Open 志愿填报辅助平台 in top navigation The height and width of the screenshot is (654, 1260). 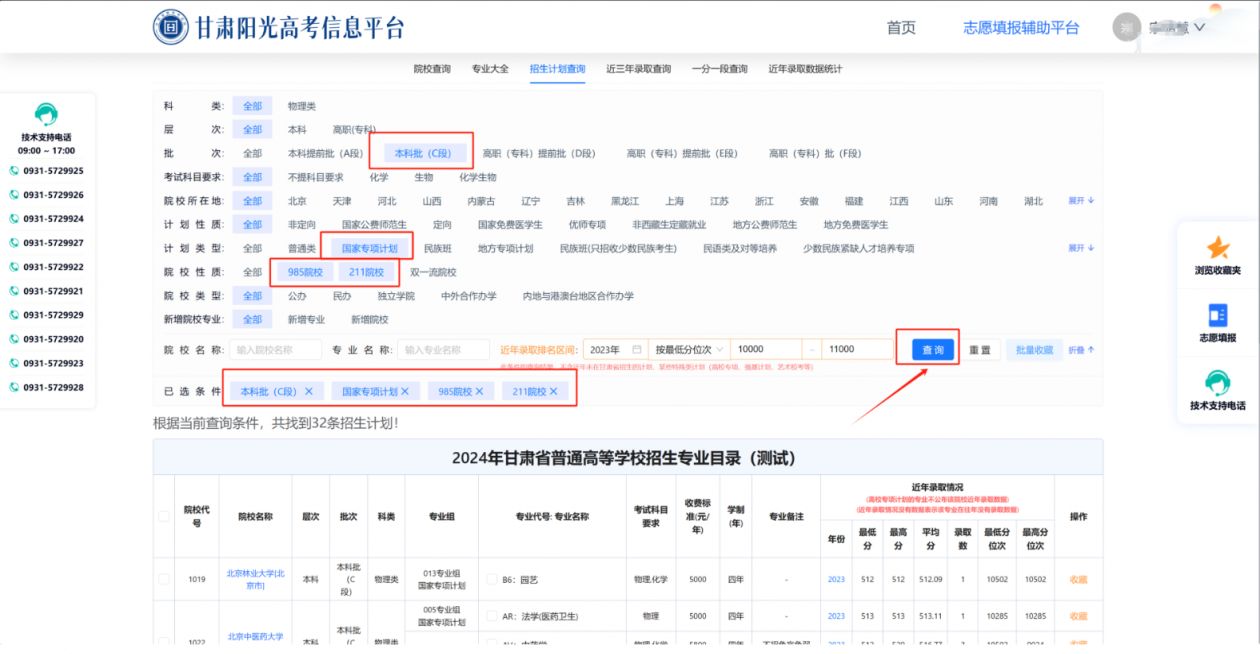(x=1021, y=28)
